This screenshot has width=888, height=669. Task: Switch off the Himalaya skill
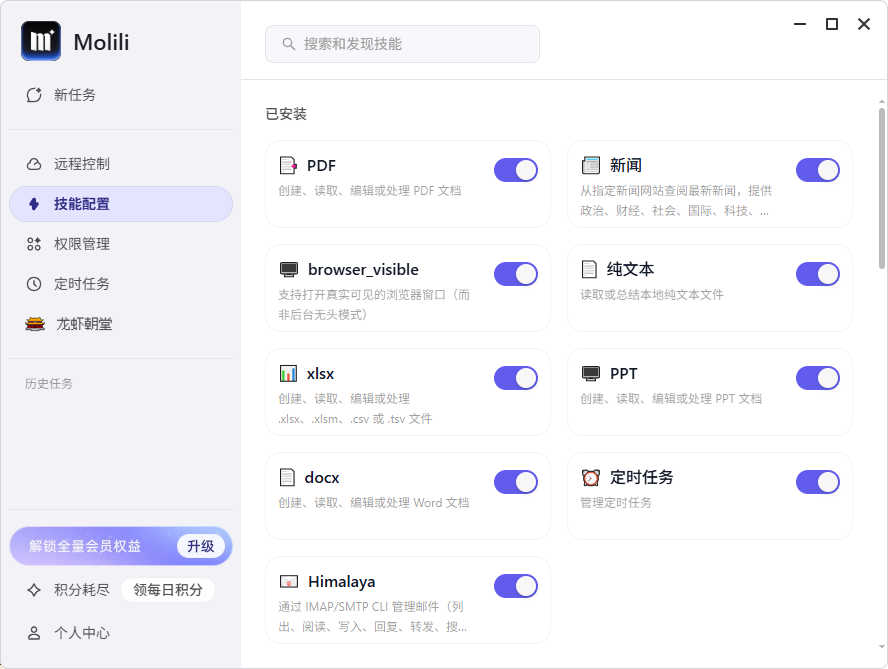click(x=515, y=586)
